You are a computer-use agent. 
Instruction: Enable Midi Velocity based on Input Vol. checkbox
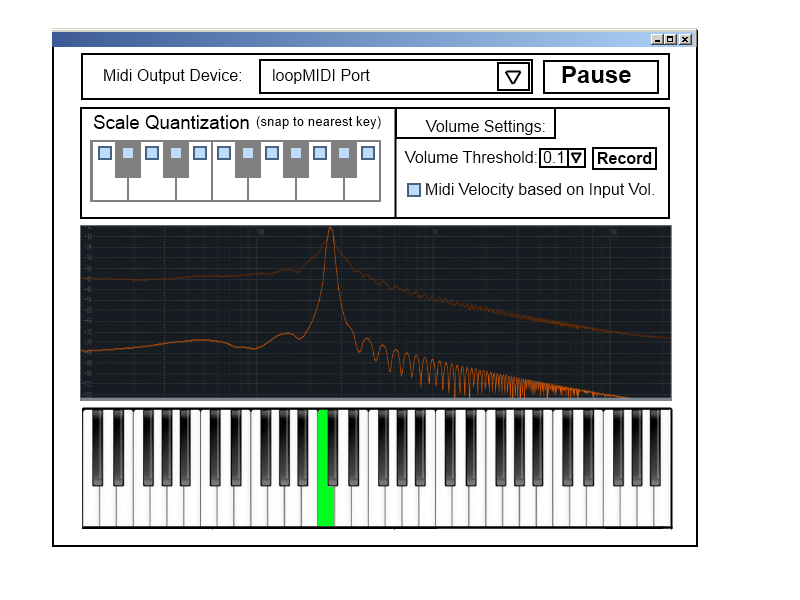(x=414, y=190)
